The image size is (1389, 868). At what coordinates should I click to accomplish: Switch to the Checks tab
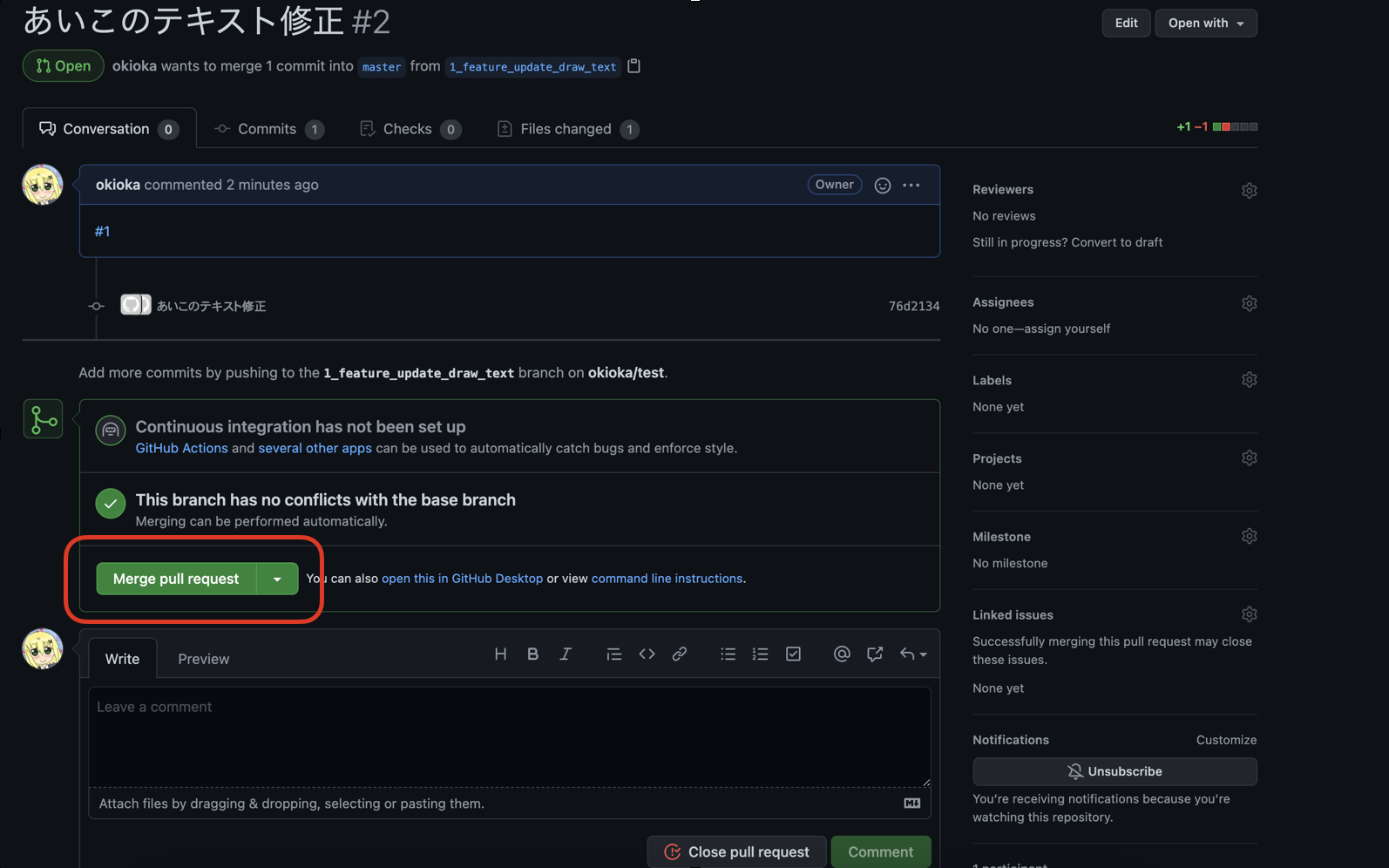pos(410,129)
